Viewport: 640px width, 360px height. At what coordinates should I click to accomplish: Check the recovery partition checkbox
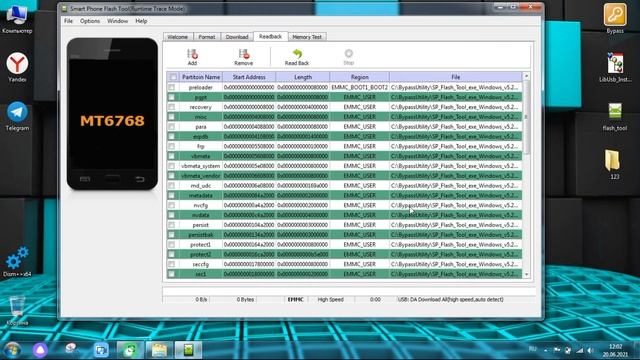coord(171,107)
